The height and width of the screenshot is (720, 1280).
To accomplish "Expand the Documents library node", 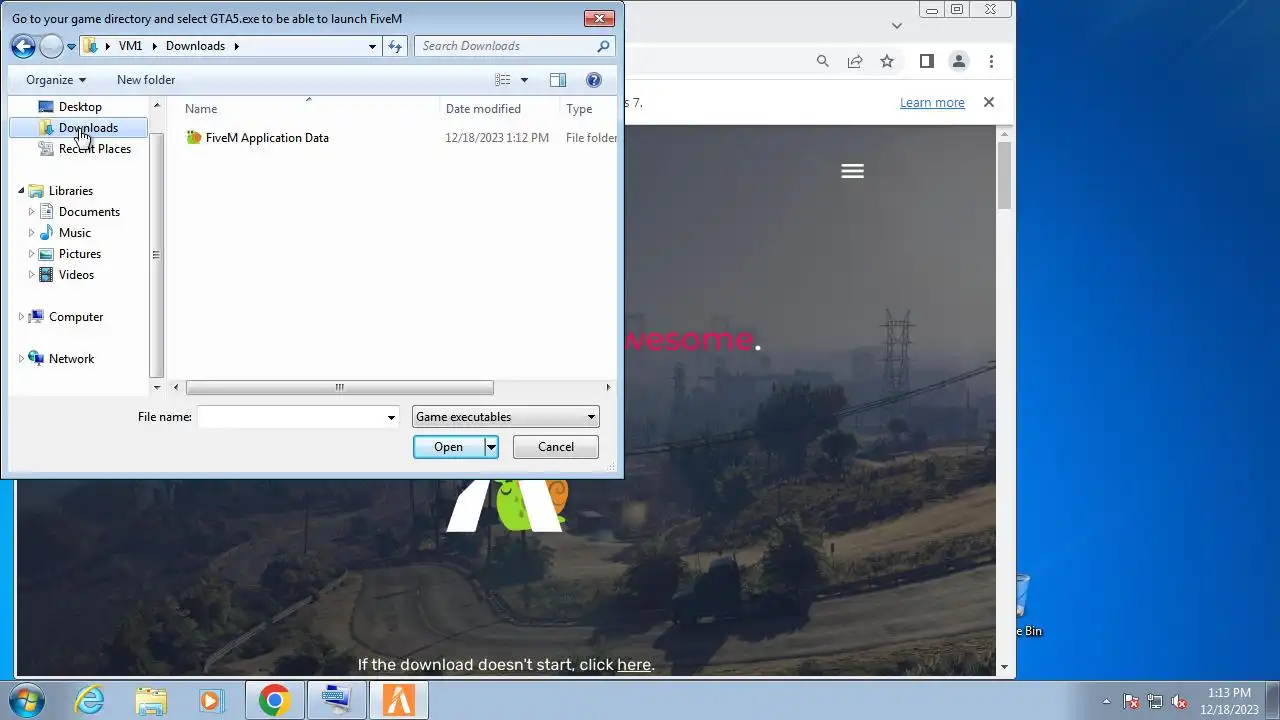I will click(31, 212).
